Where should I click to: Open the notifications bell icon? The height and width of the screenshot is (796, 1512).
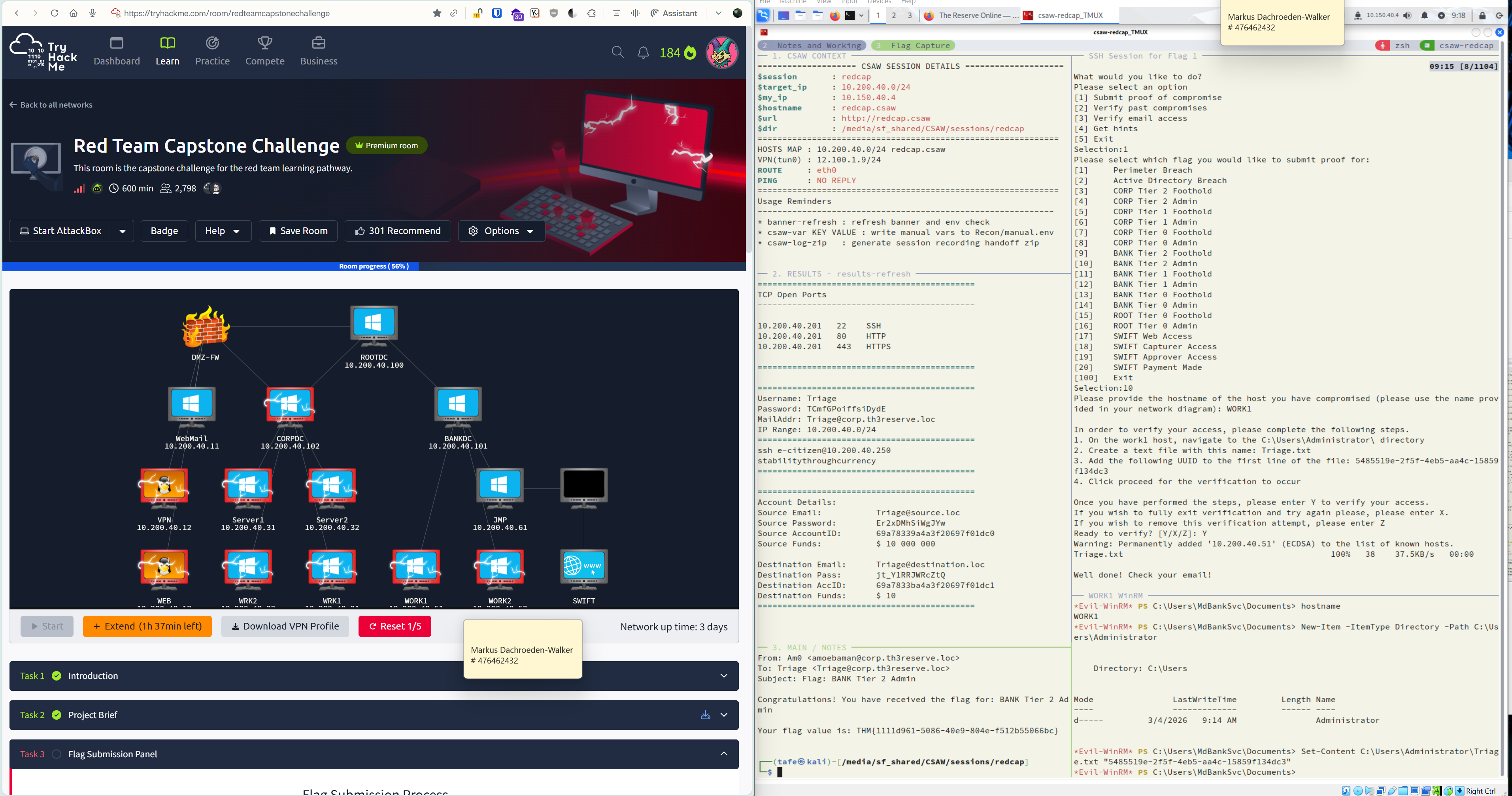643,53
